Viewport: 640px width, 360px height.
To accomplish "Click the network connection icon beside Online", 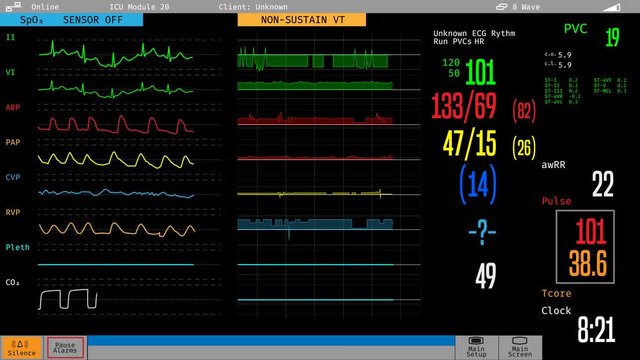I will click(13, 6).
